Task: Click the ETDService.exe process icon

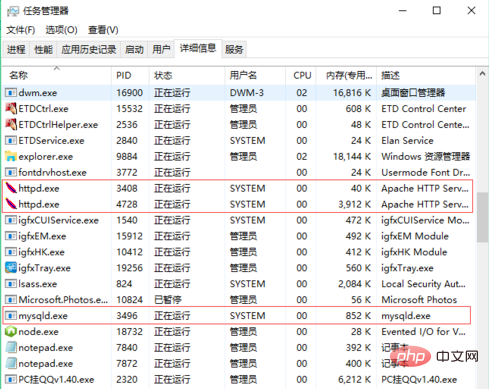Action: coord(11,141)
